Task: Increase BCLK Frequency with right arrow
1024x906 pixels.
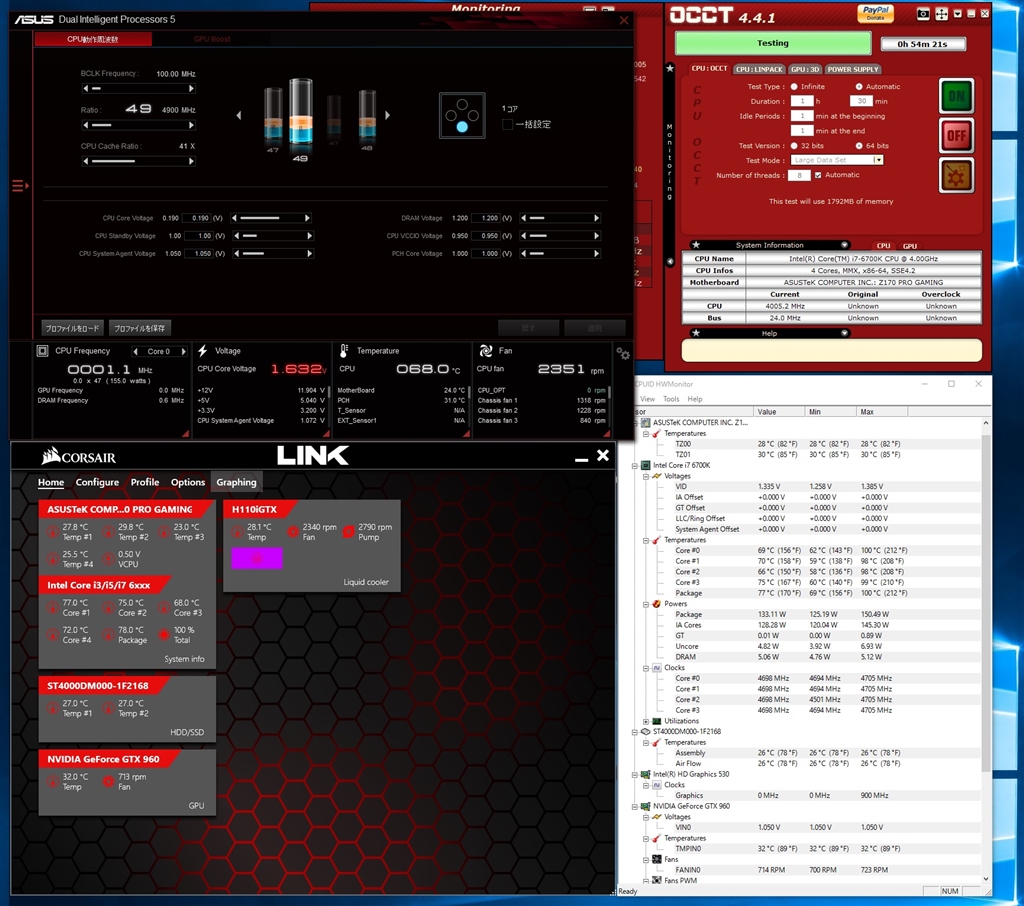Action: click(191, 88)
